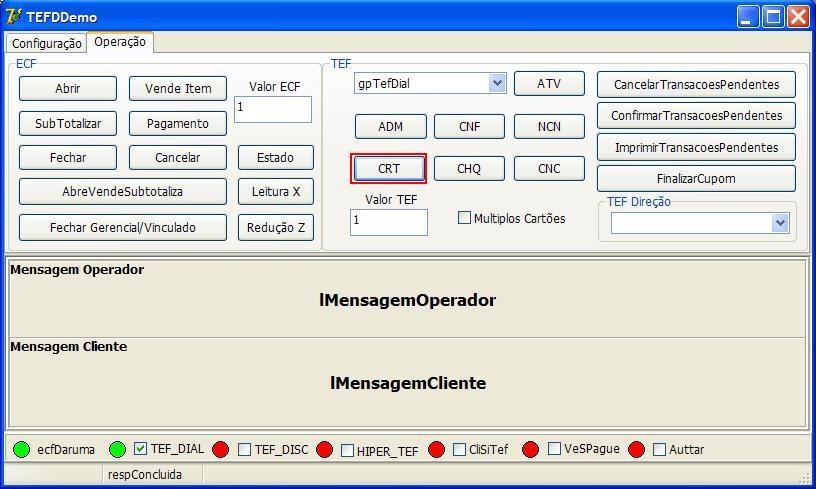Click Fechar Gerencial/Vinculado button
Screen dimensions: 816x489
coord(123,227)
